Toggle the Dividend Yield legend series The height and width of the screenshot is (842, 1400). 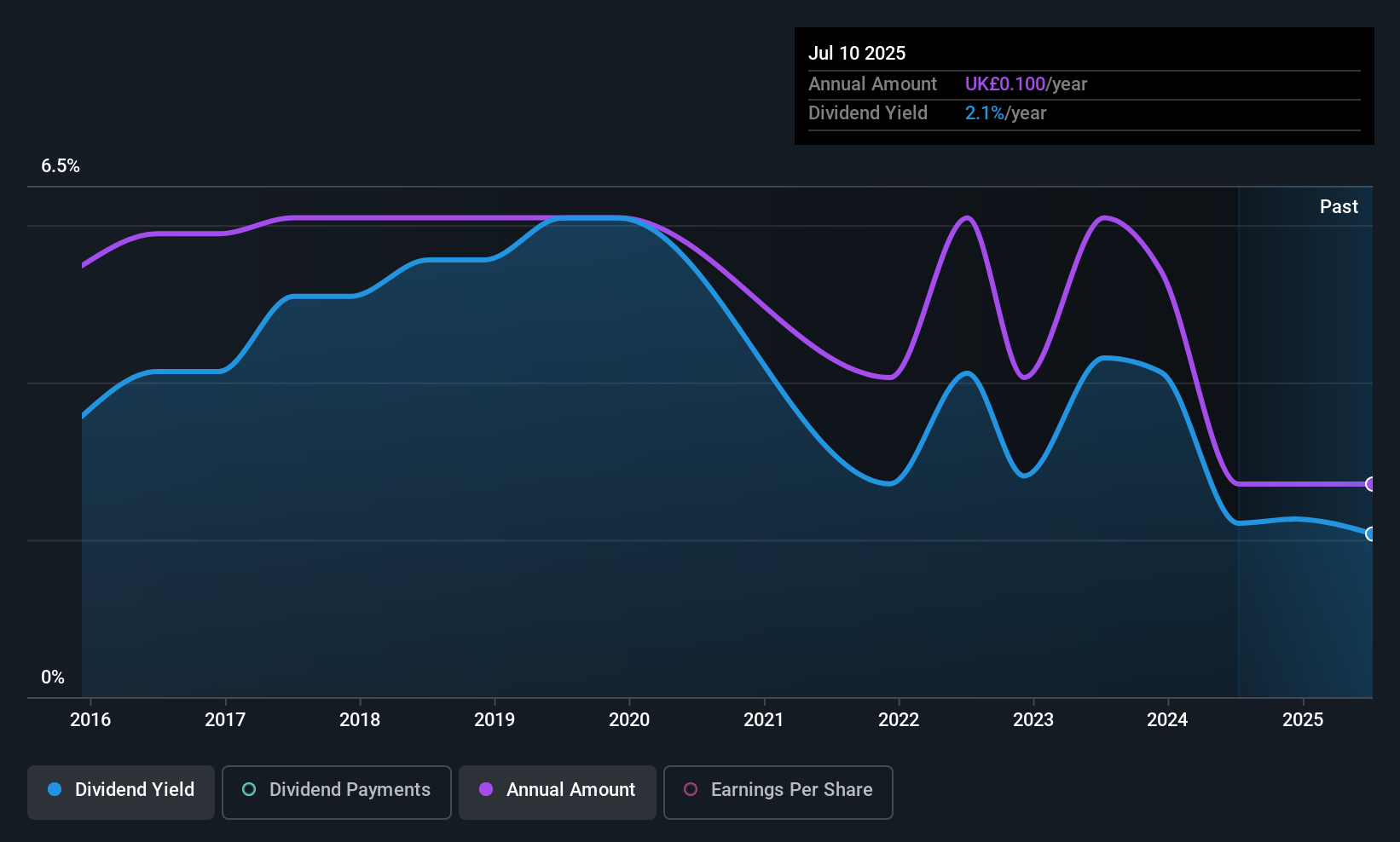pyautogui.click(x=121, y=792)
